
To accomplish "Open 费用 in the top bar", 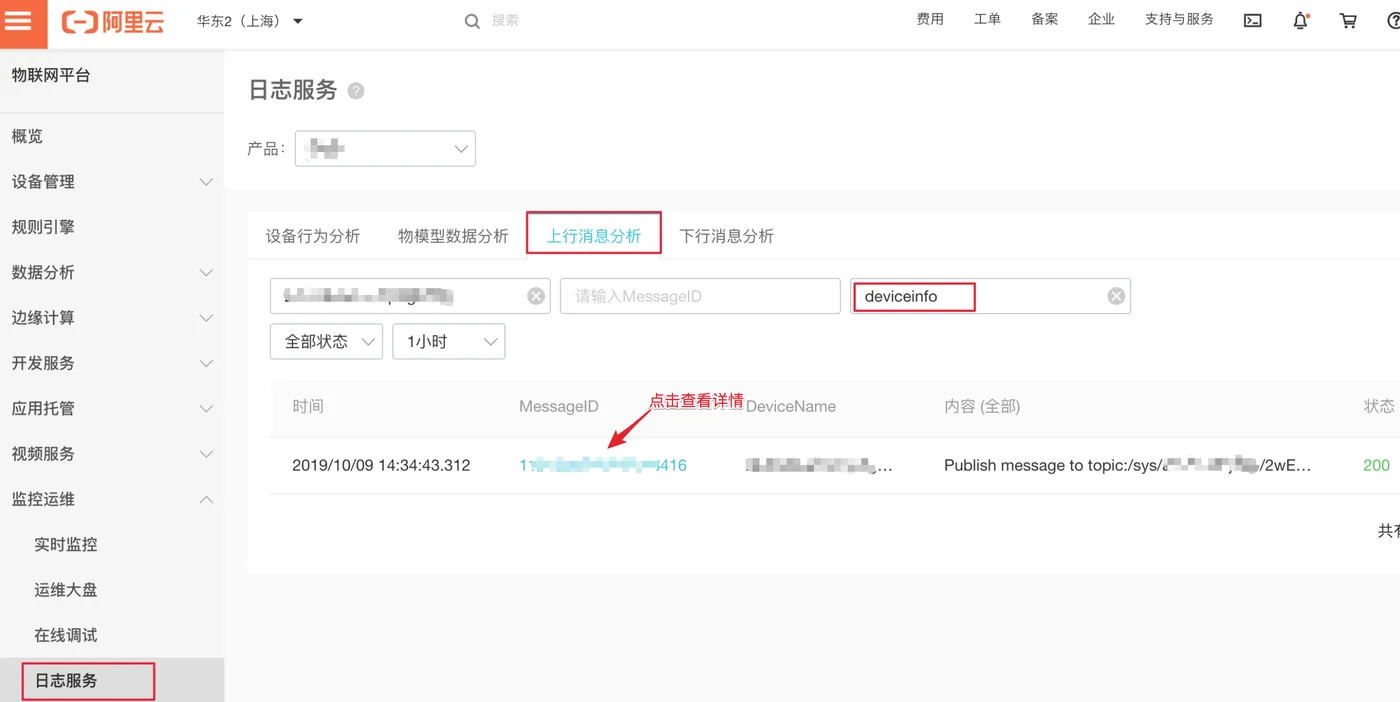I will [x=930, y=20].
